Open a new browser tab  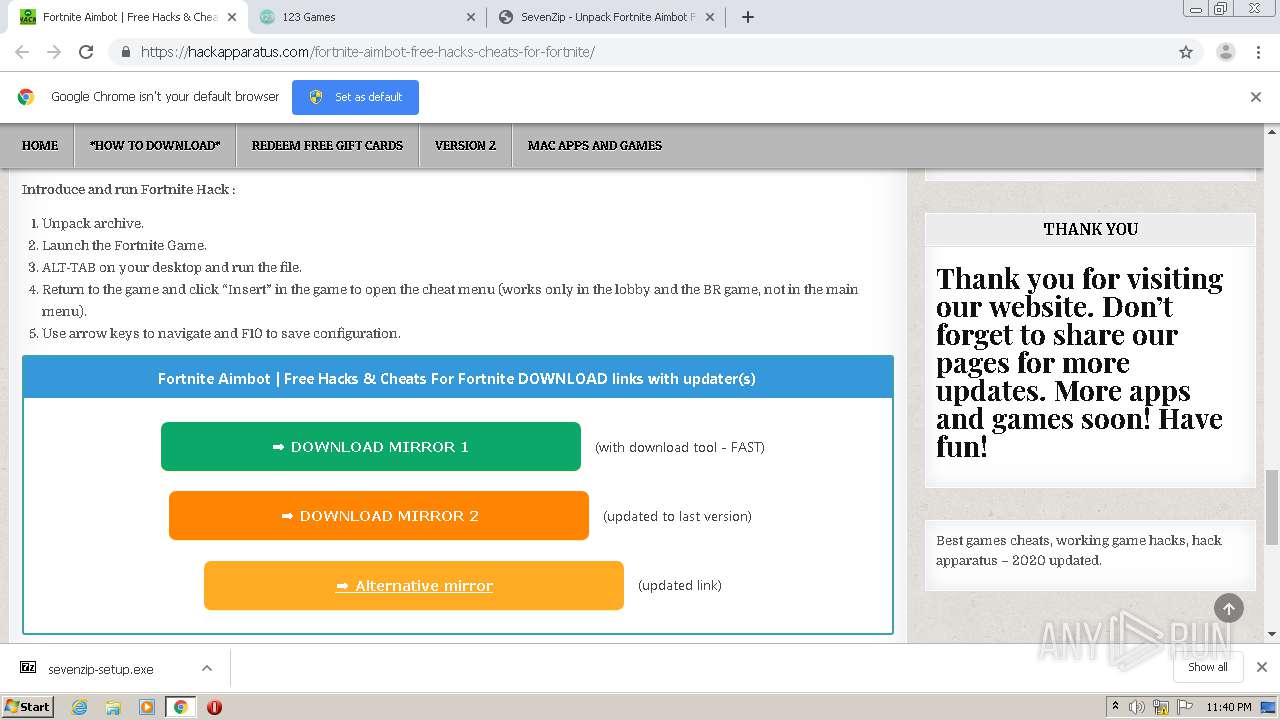click(747, 17)
